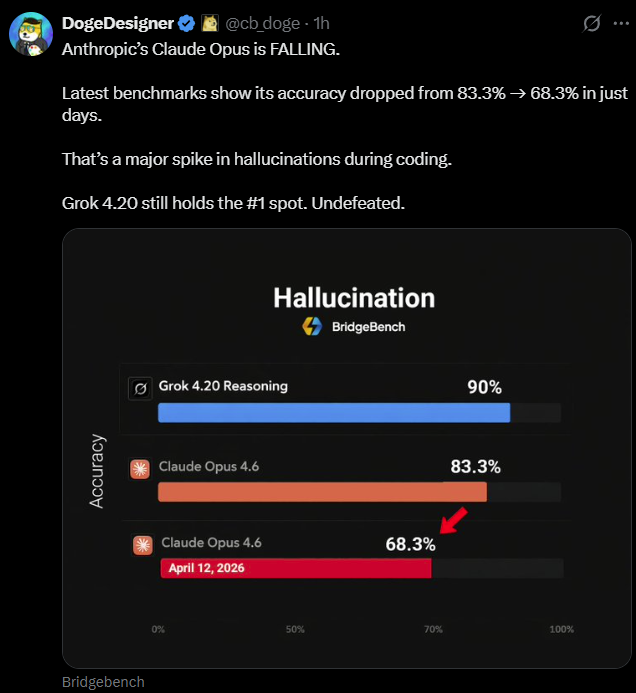Open the three-dot more options menu
Screen dimensions: 636x693
pos(621,23)
